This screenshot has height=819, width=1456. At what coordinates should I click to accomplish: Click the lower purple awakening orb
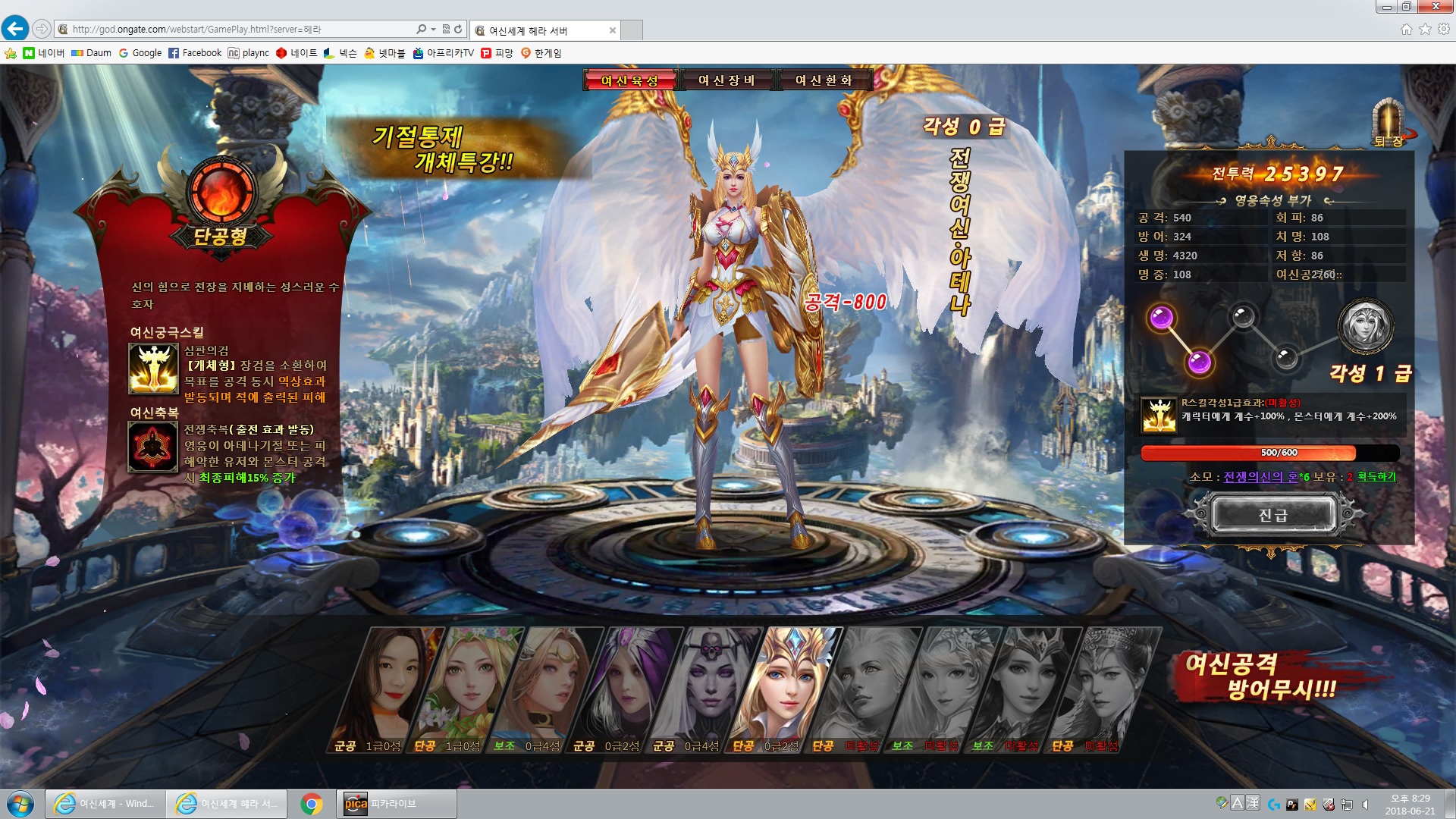[1199, 362]
